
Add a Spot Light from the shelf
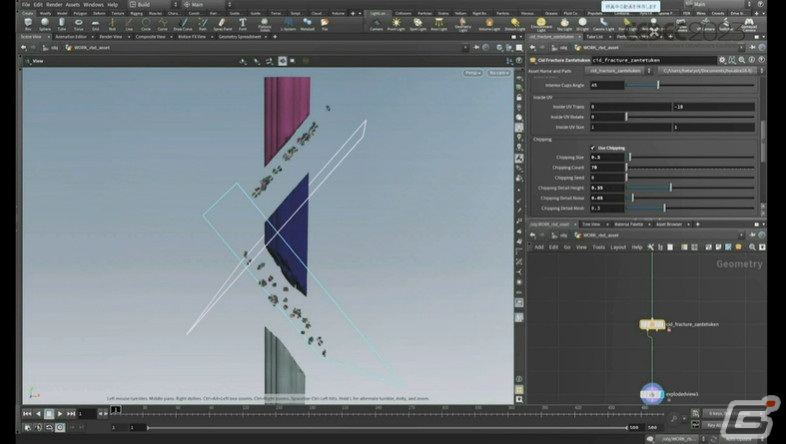pyautogui.click(x=418, y=24)
